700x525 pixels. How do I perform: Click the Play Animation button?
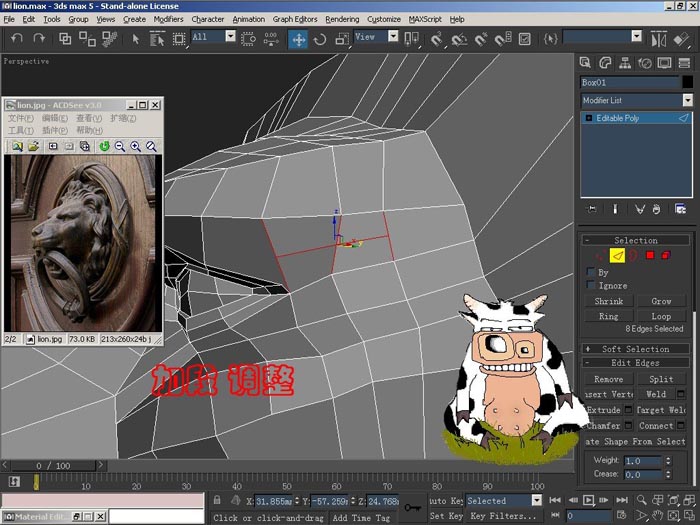click(588, 500)
